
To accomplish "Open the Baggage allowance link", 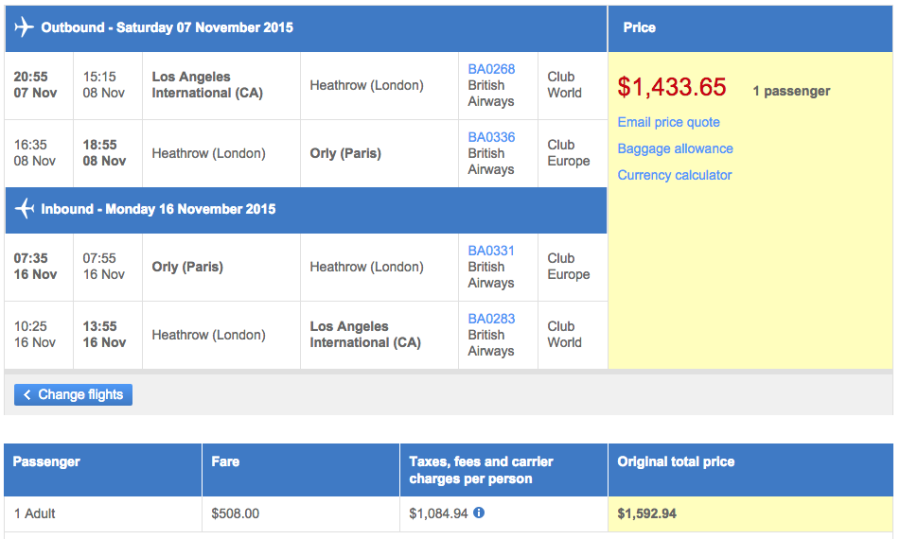I will (x=675, y=149).
